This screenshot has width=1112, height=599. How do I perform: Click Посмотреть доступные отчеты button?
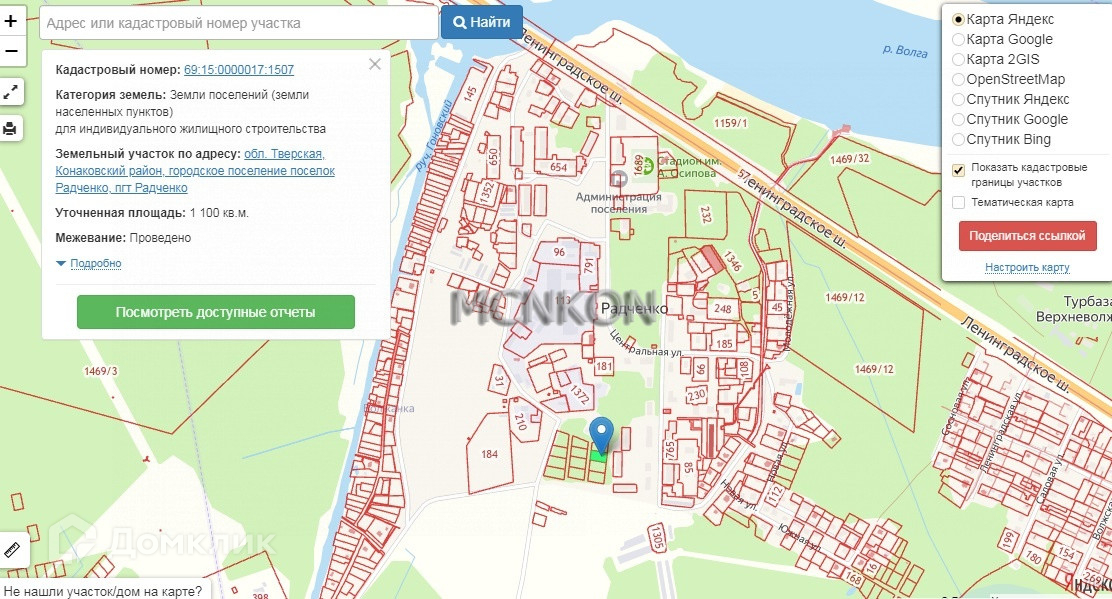point(216,312)
